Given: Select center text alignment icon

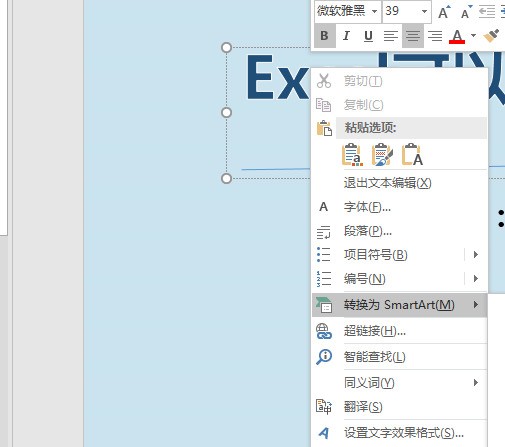Looking at the screenshot, I should (x=413, y=36).
